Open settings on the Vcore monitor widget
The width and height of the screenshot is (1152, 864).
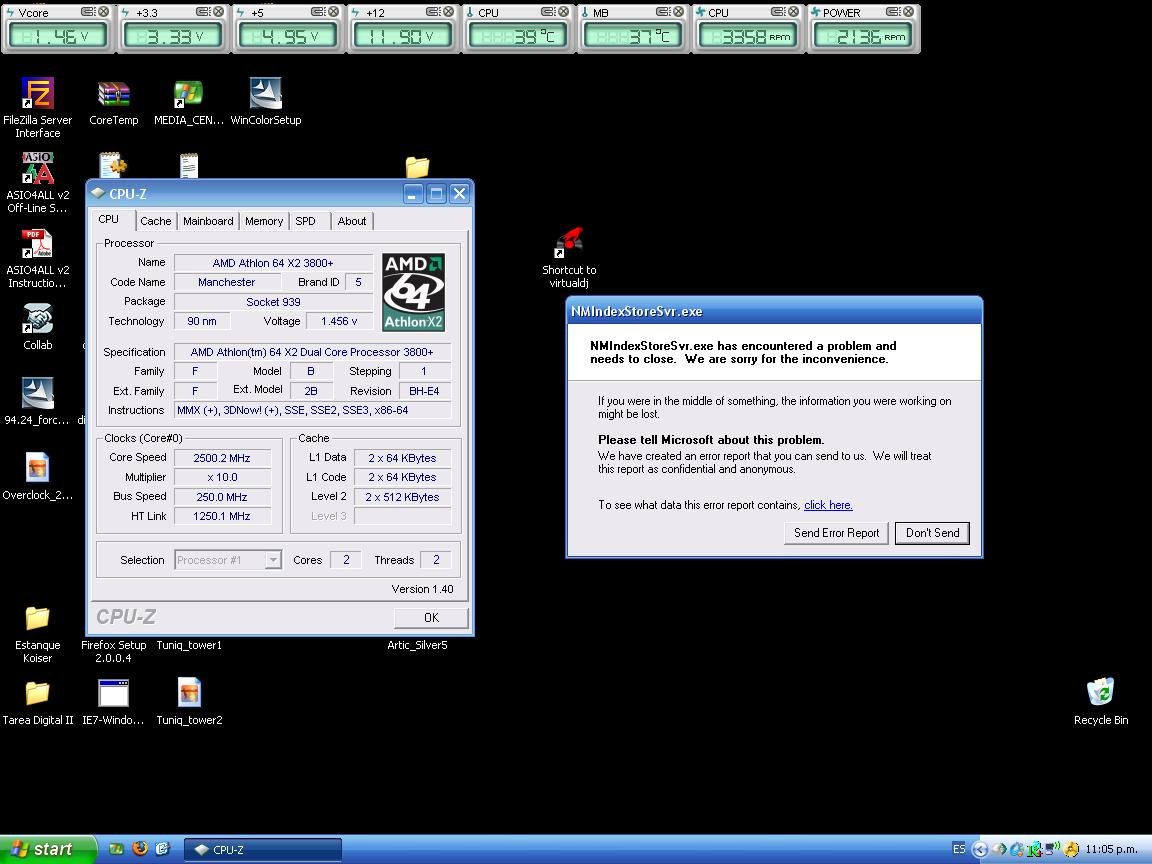[87, 12]
